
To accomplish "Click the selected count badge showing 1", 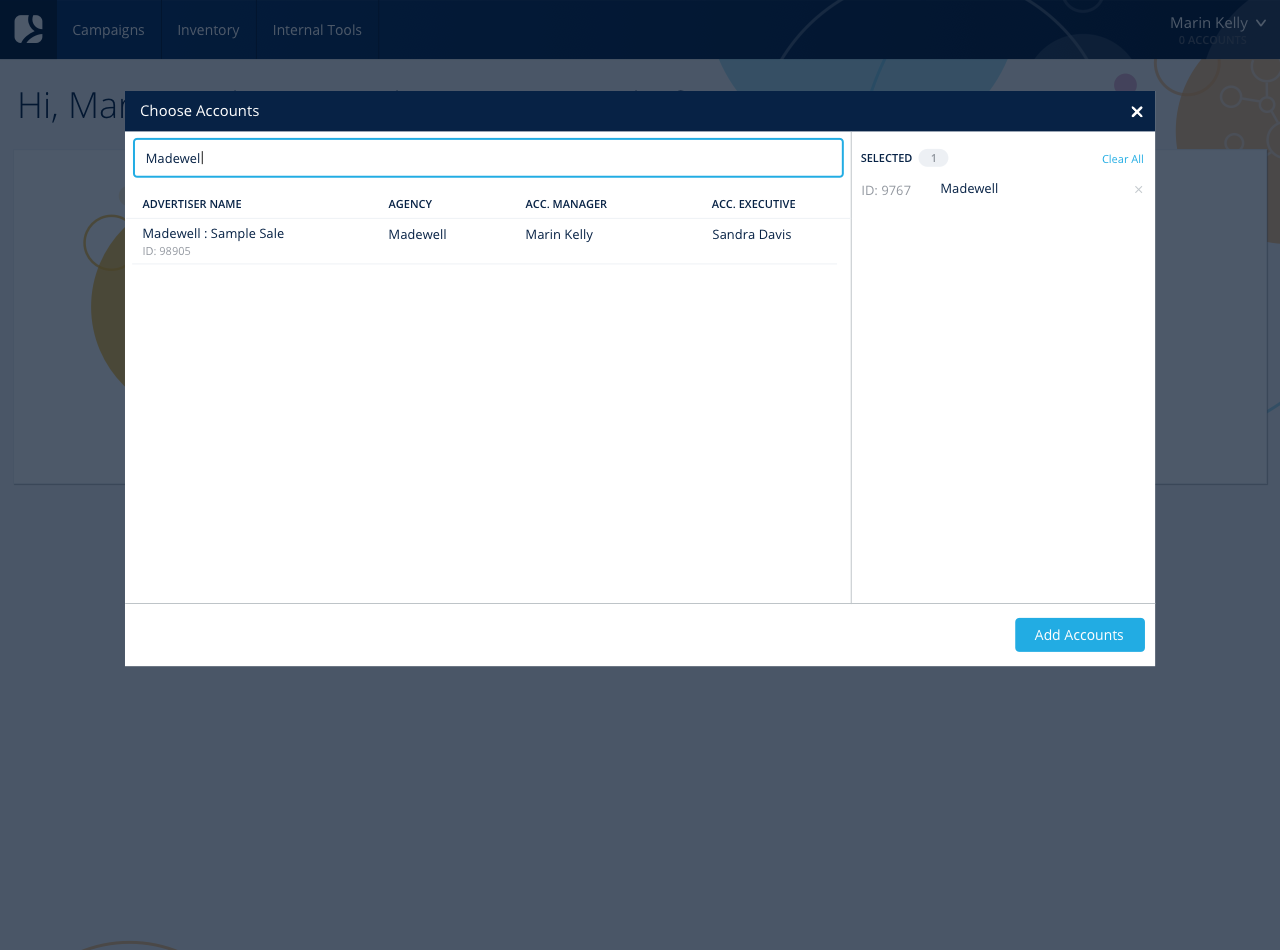I will click(x=933, y=158).
